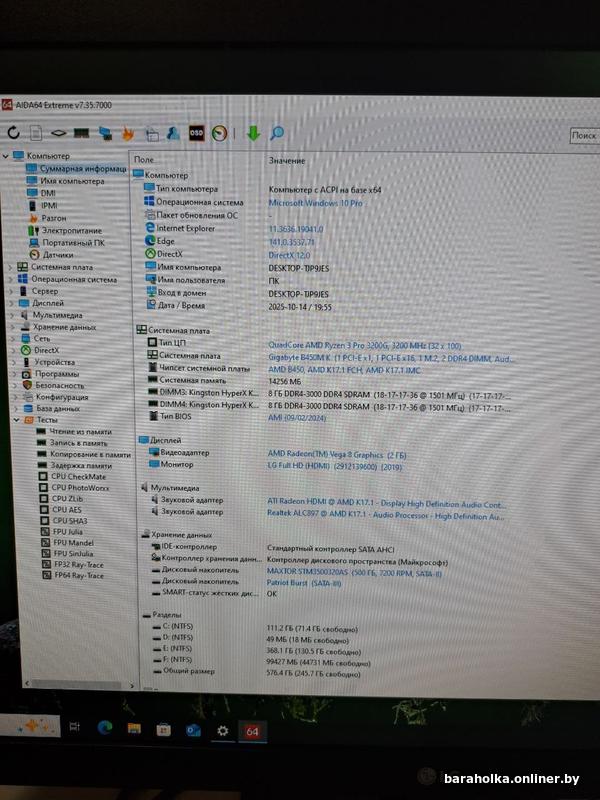The width and height of the screenshot is (600, 800).
Task: Open the AMD Radeon Vega 8 Graphics link
Action: point(337,454)
